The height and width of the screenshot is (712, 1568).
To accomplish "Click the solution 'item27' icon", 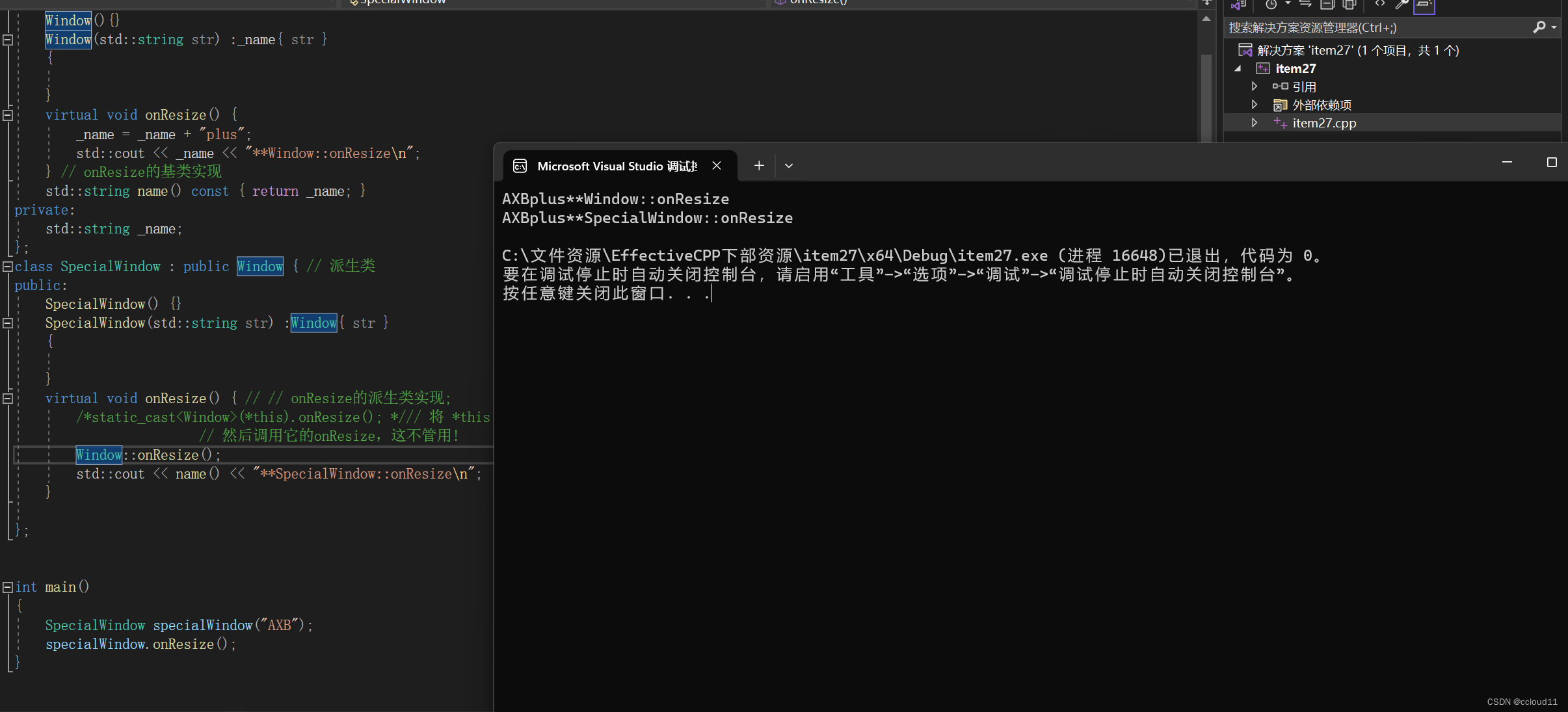I will (1245, 50).
